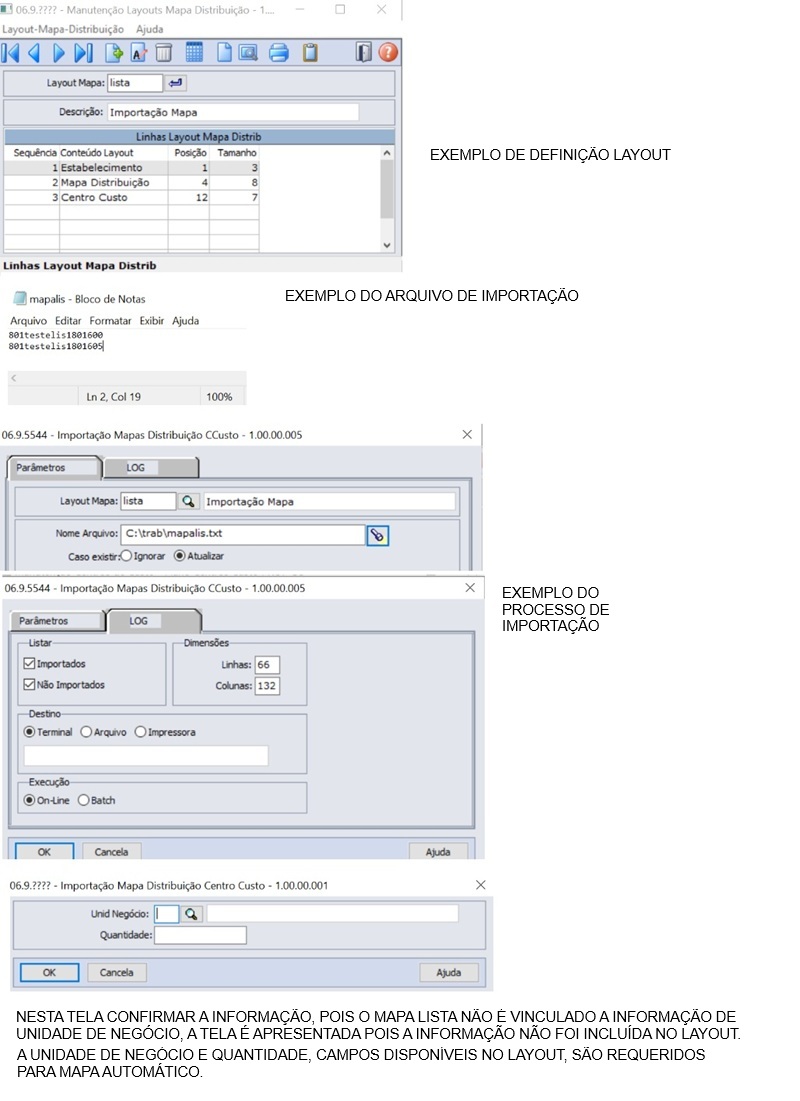Image resolution: width=800 pixels, height=1101 pixels.
Task: Open the Ajuda menu in layout window
Action: (x=150, y=29)
